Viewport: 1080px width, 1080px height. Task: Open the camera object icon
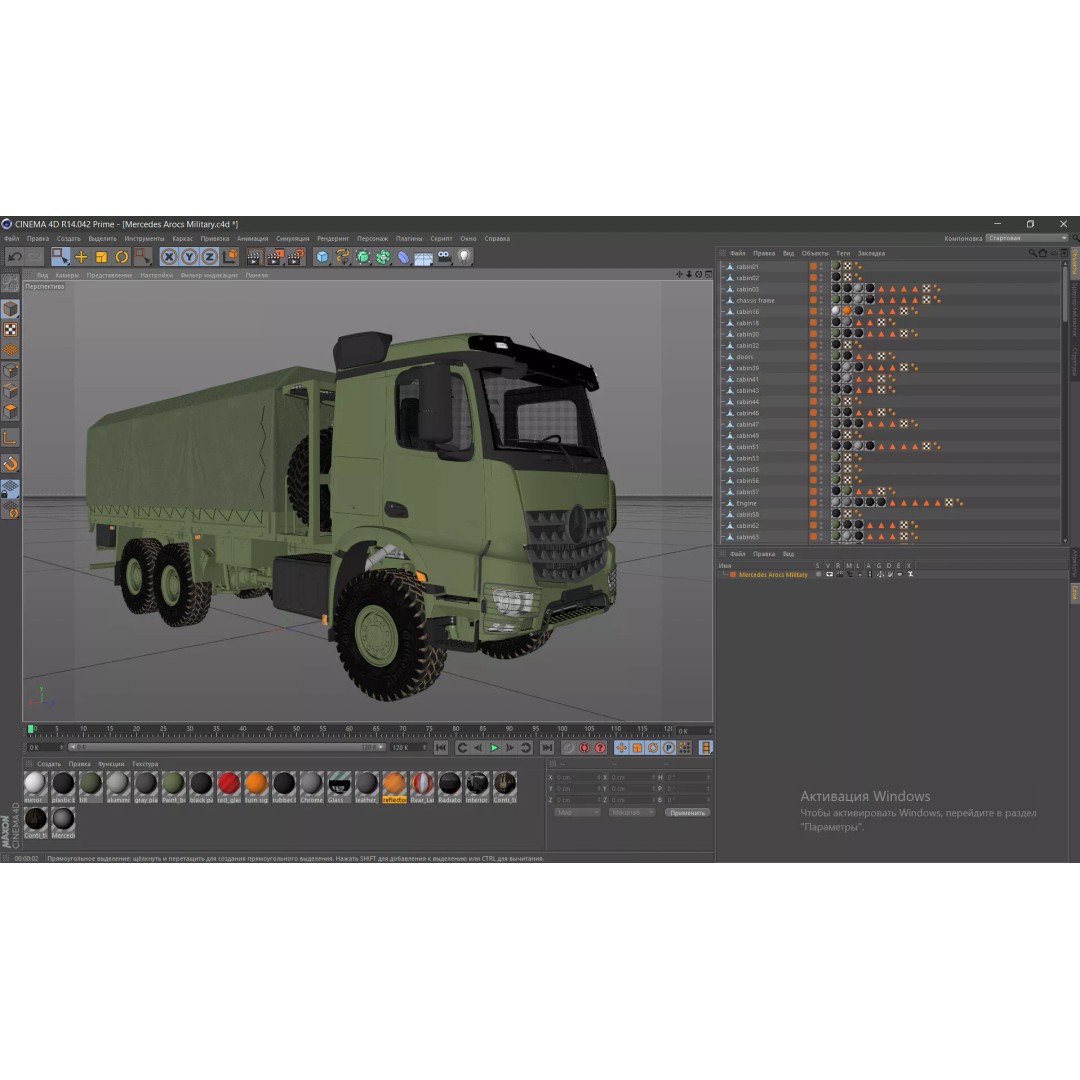(444, 257)
